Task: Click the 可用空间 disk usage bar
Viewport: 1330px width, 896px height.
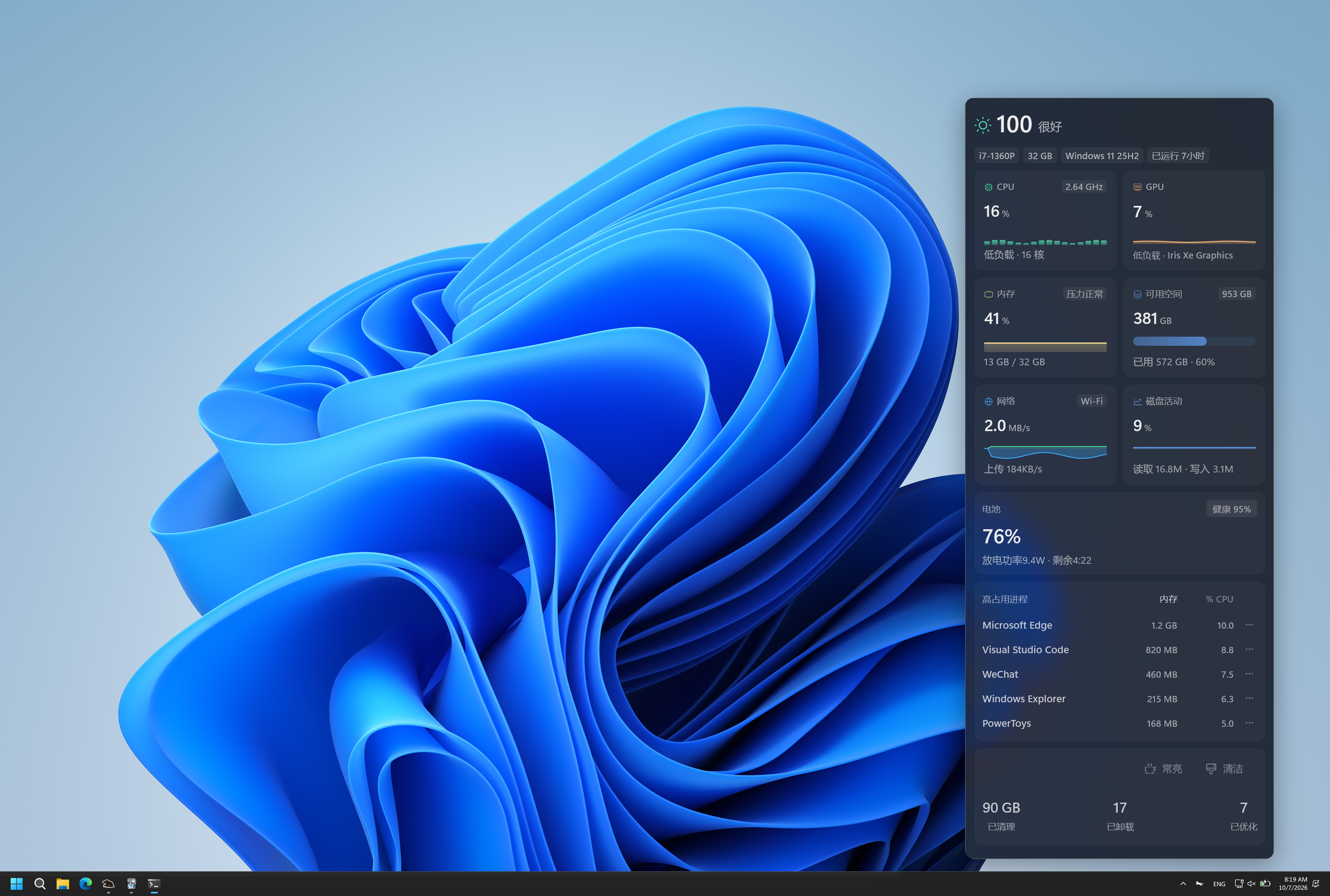Action: click(1194, 341)
